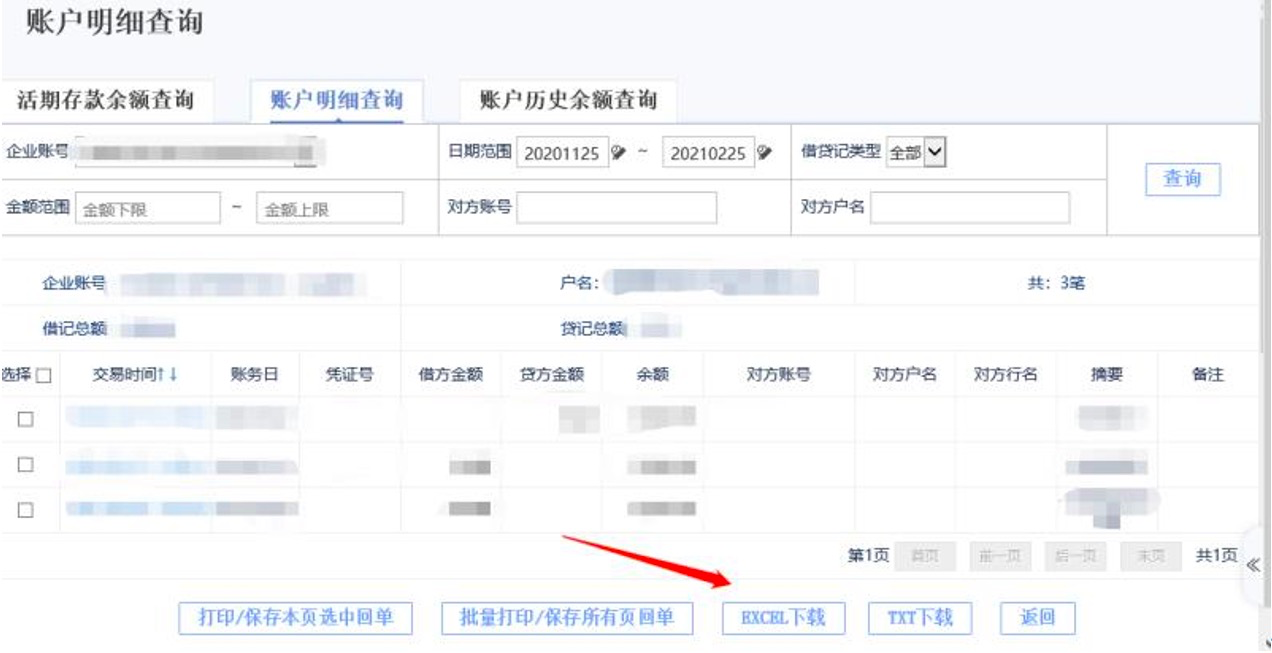Edit start date field 20201125
This screenshot has width=1272, height=653.
coord(562,153)
